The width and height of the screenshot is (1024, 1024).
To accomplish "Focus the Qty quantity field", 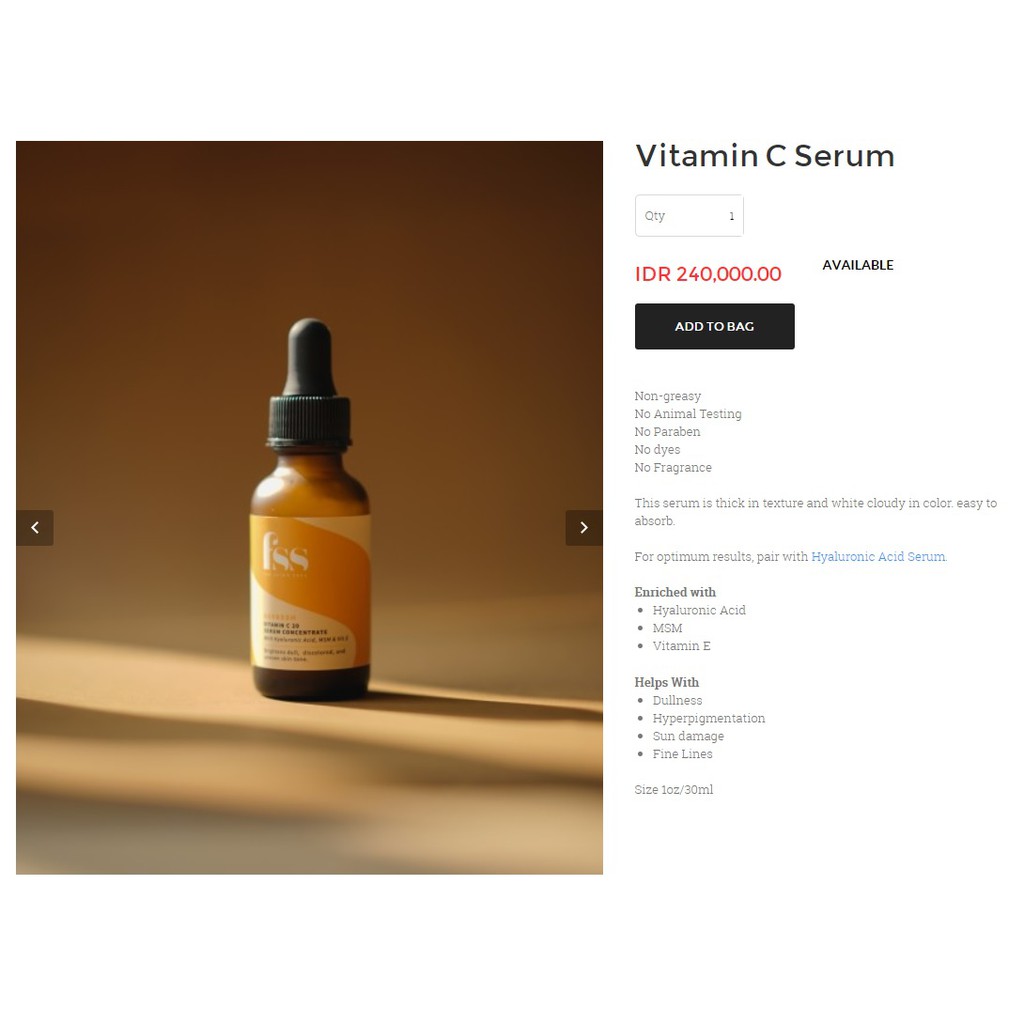I will (x=689, y=216).
